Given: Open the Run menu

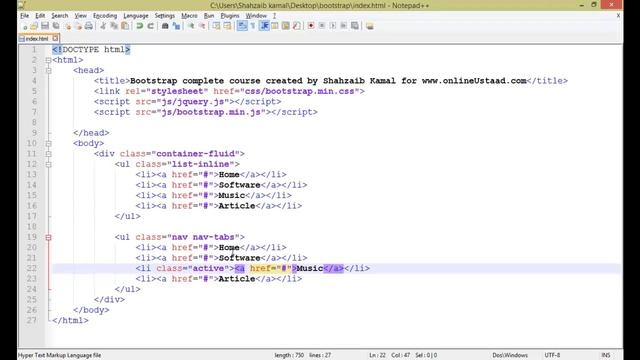Looking at the screenshot, I should click(x=209, y=16).
